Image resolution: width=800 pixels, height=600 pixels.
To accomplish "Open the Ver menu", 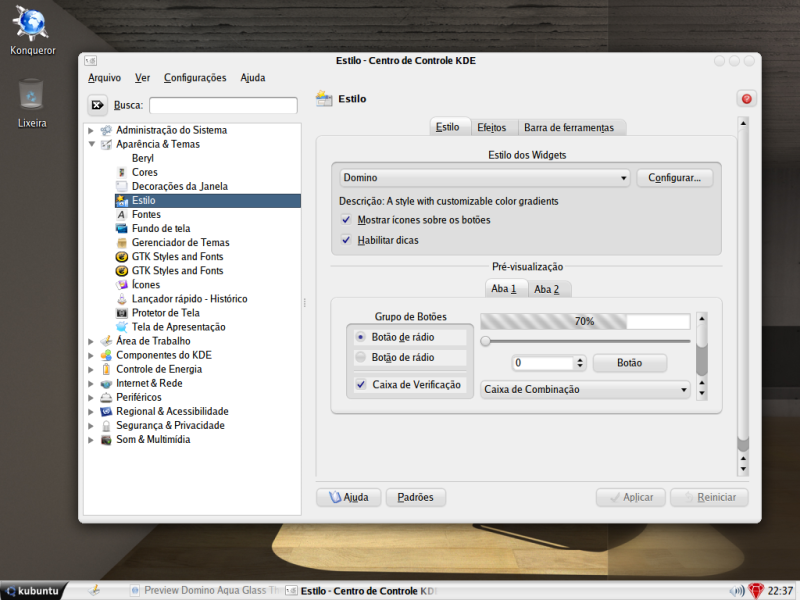I will point(142,78).
